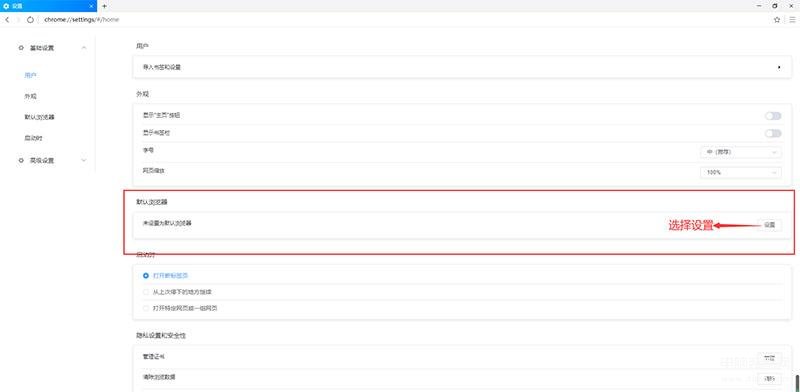The image size is (800, 392).
Task: Bookmark this page with the star icon
Action: 777,19
